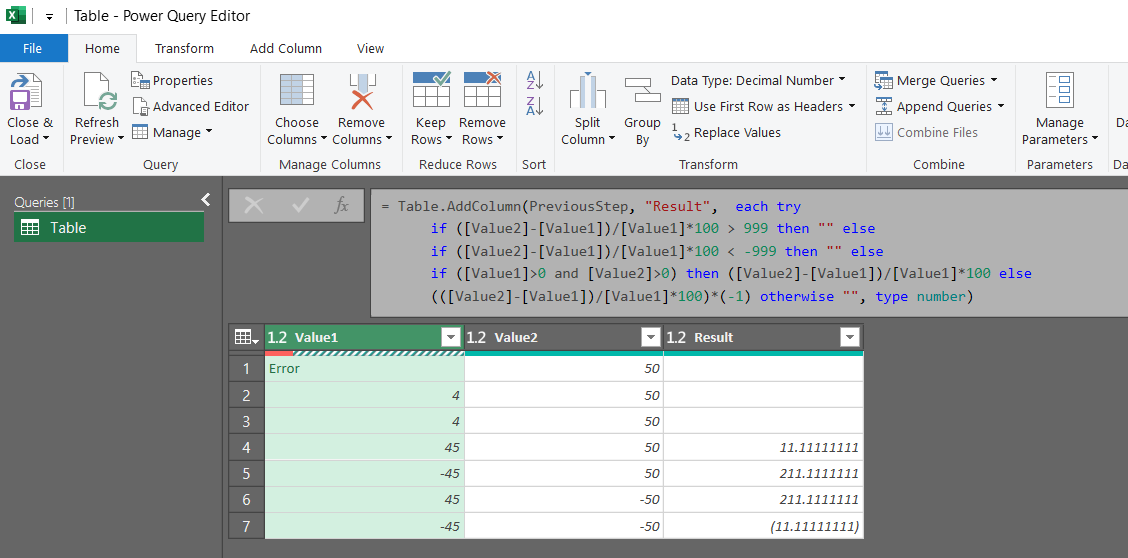Cancel formula edit with X button

[253, 206]
